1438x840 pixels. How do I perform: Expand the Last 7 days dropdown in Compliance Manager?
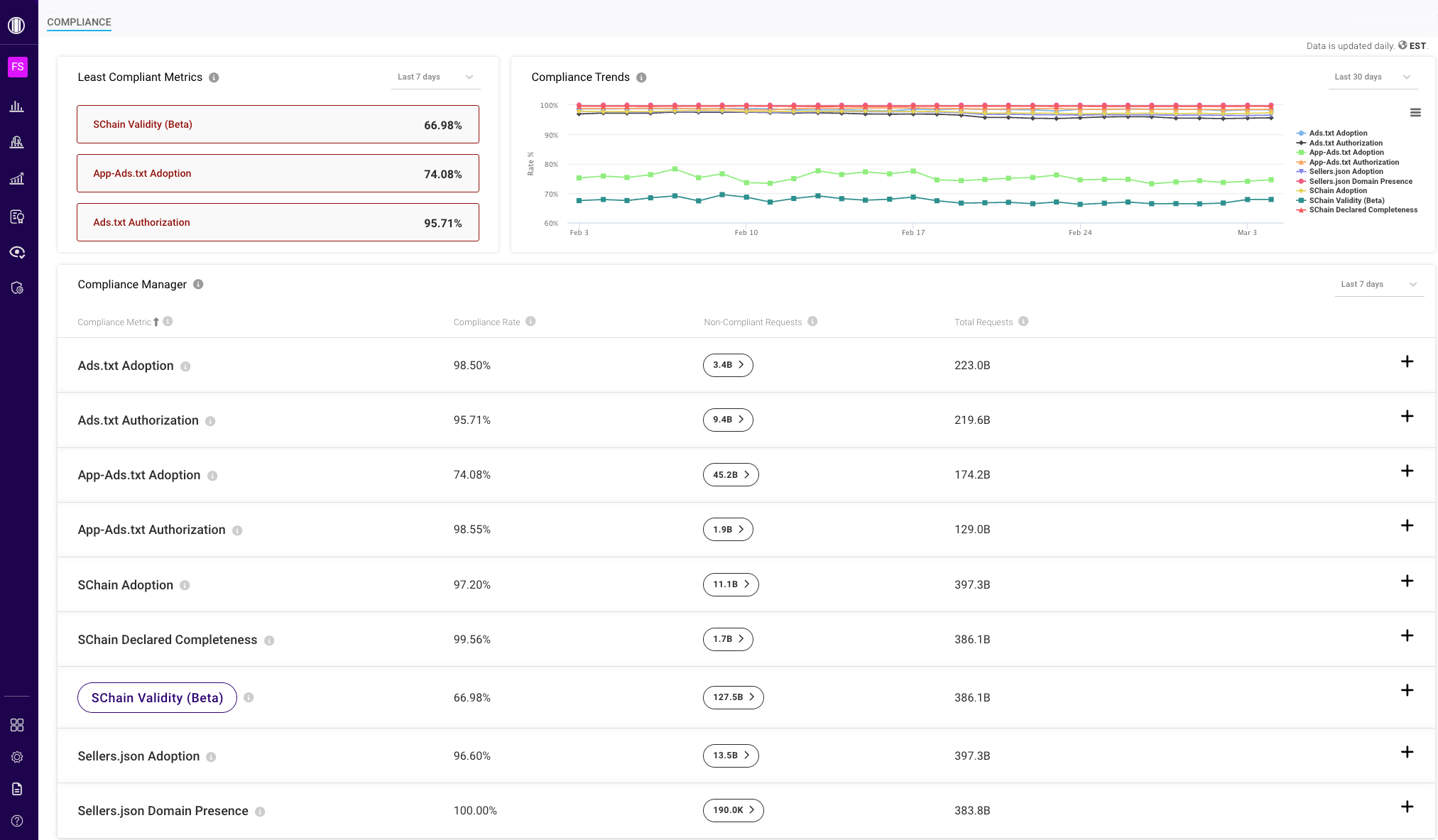(1379, 284)
